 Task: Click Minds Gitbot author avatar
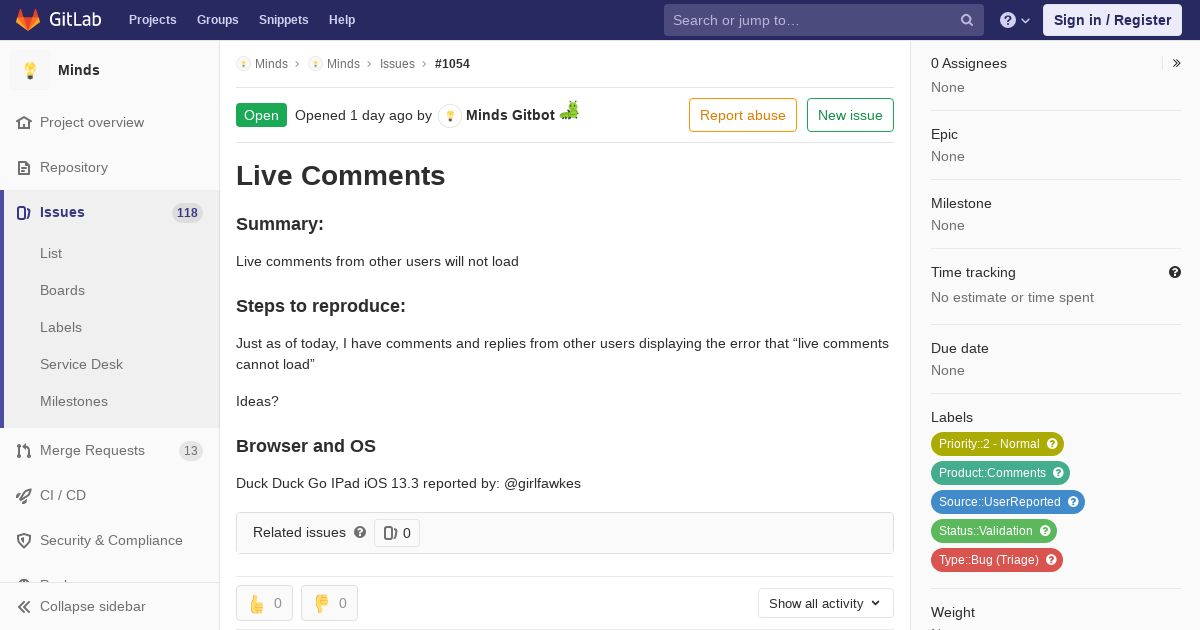pos(450,115)
